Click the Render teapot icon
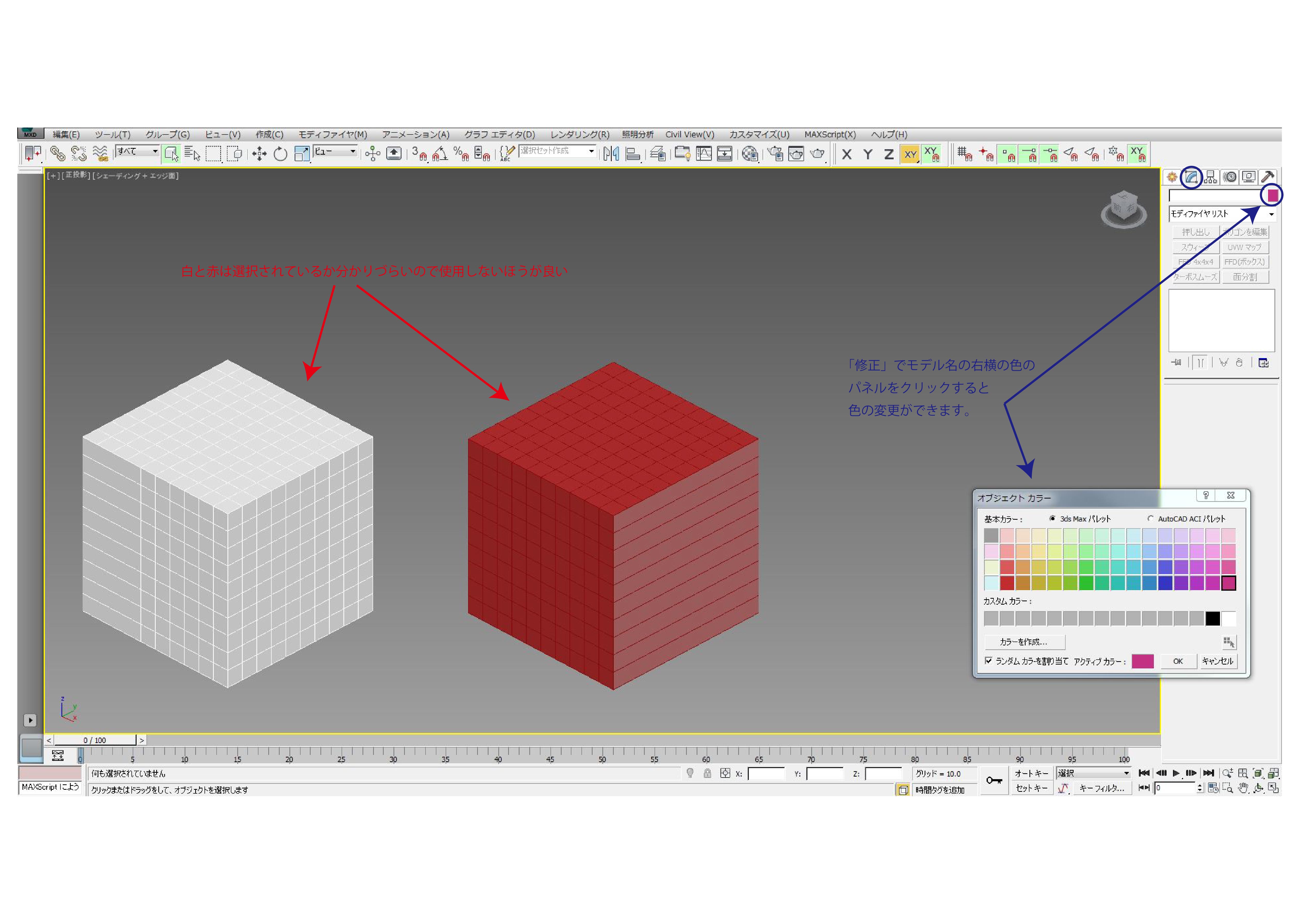The width and height of the screenshot is (1299, 924). pos(817,154)
